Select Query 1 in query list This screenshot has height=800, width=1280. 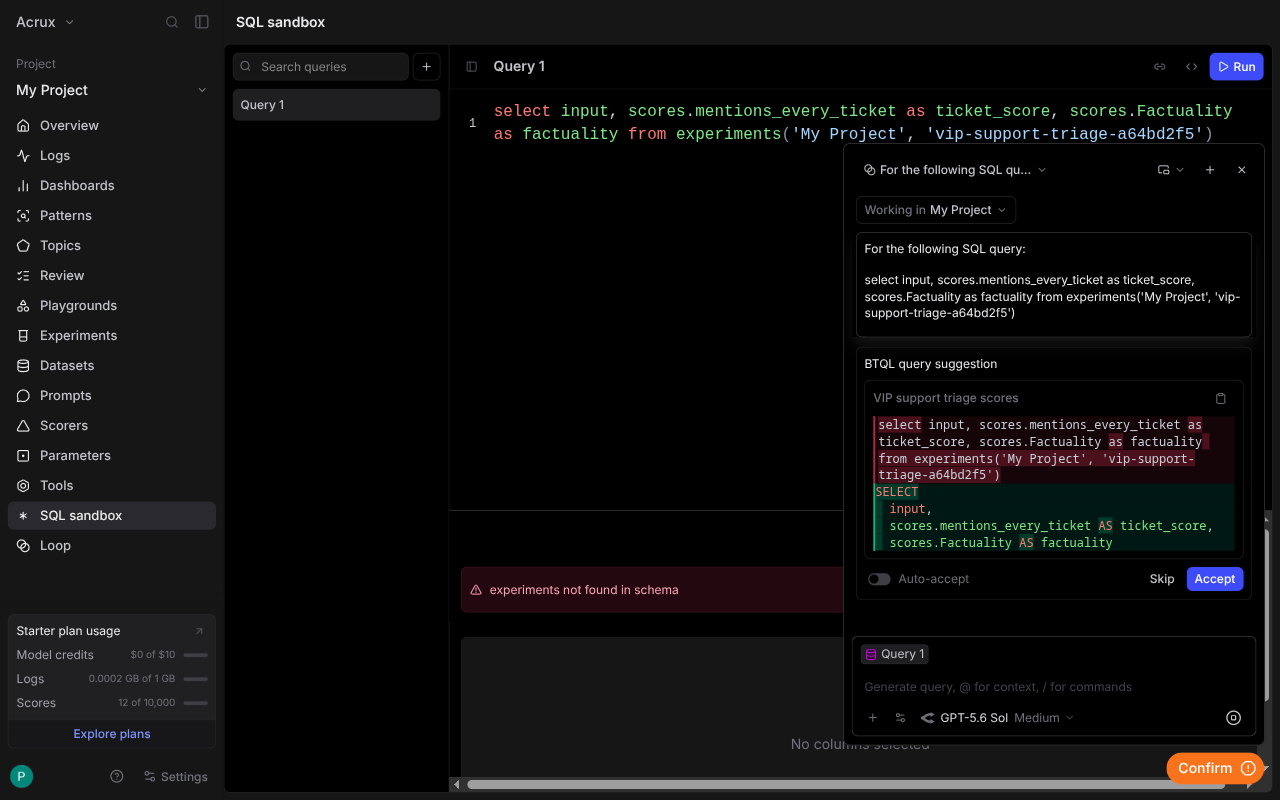[x=336, y=105]
